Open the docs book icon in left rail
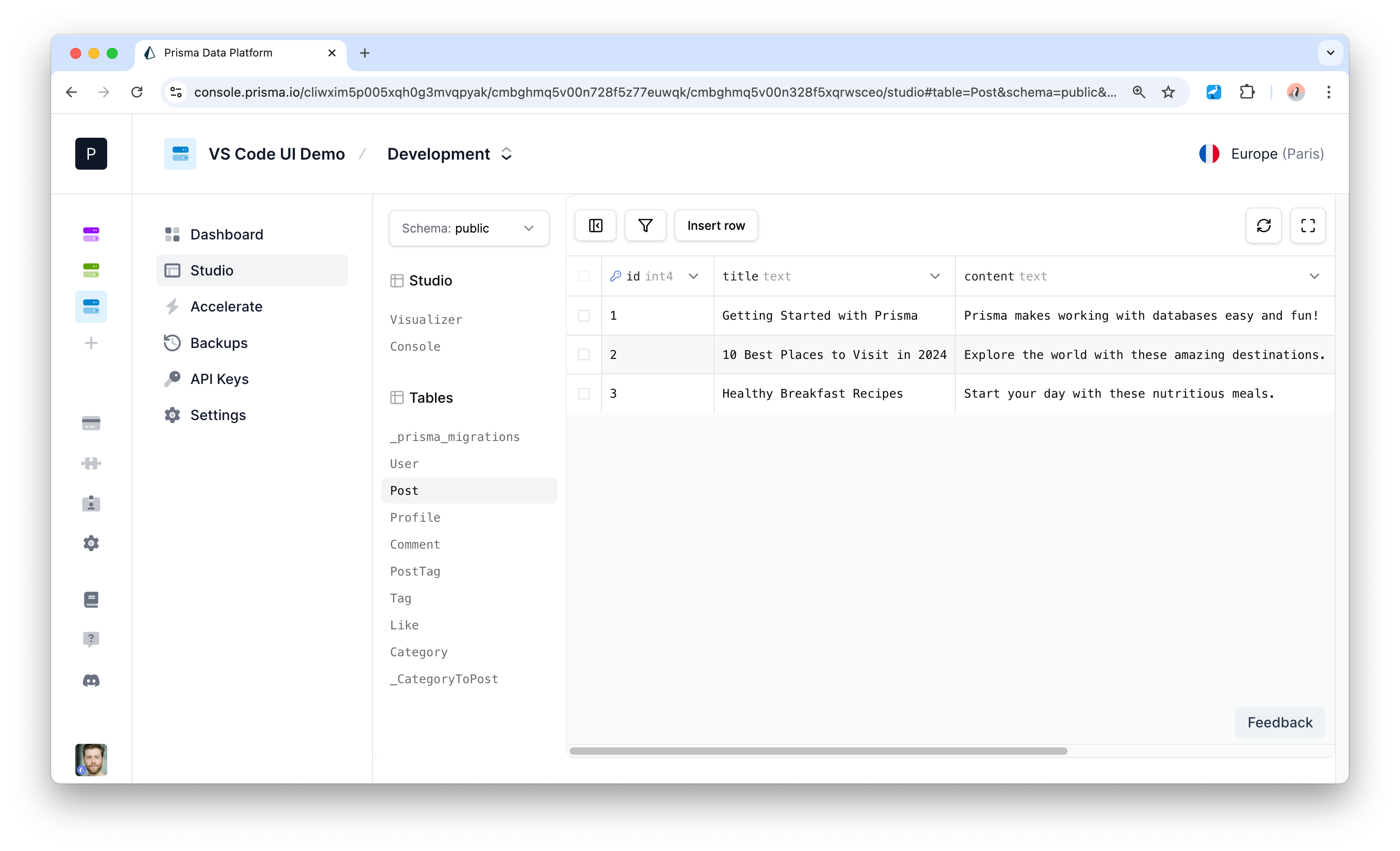Viewport: 1400px width, 851px height. point(91,599)
